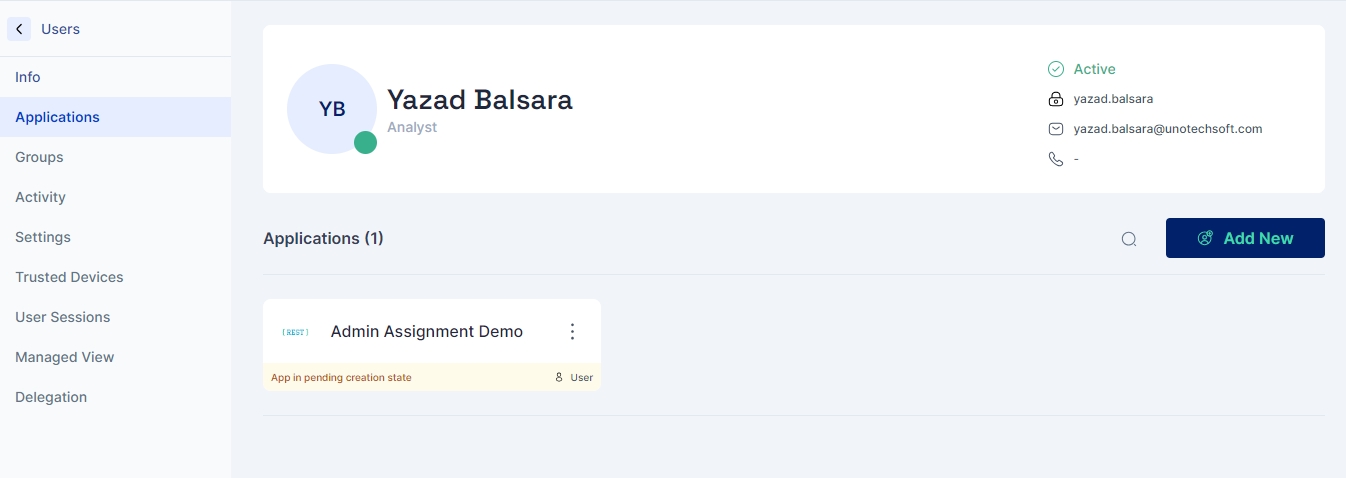Open Trusted Devices
This screenshot has width=1346, height=478.
point(69,277)
